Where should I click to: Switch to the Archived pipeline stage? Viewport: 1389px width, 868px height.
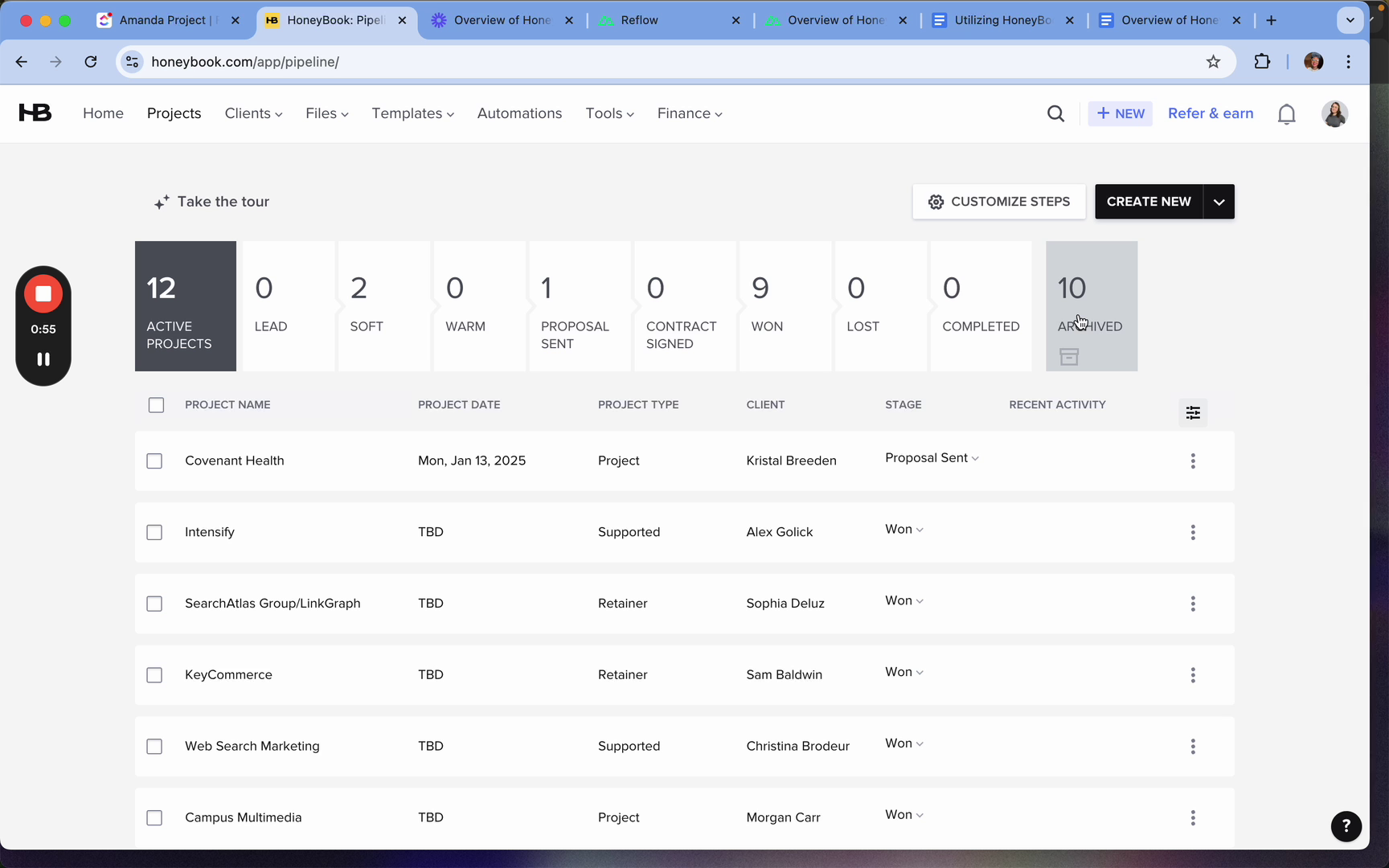(x=1091, y=306)
